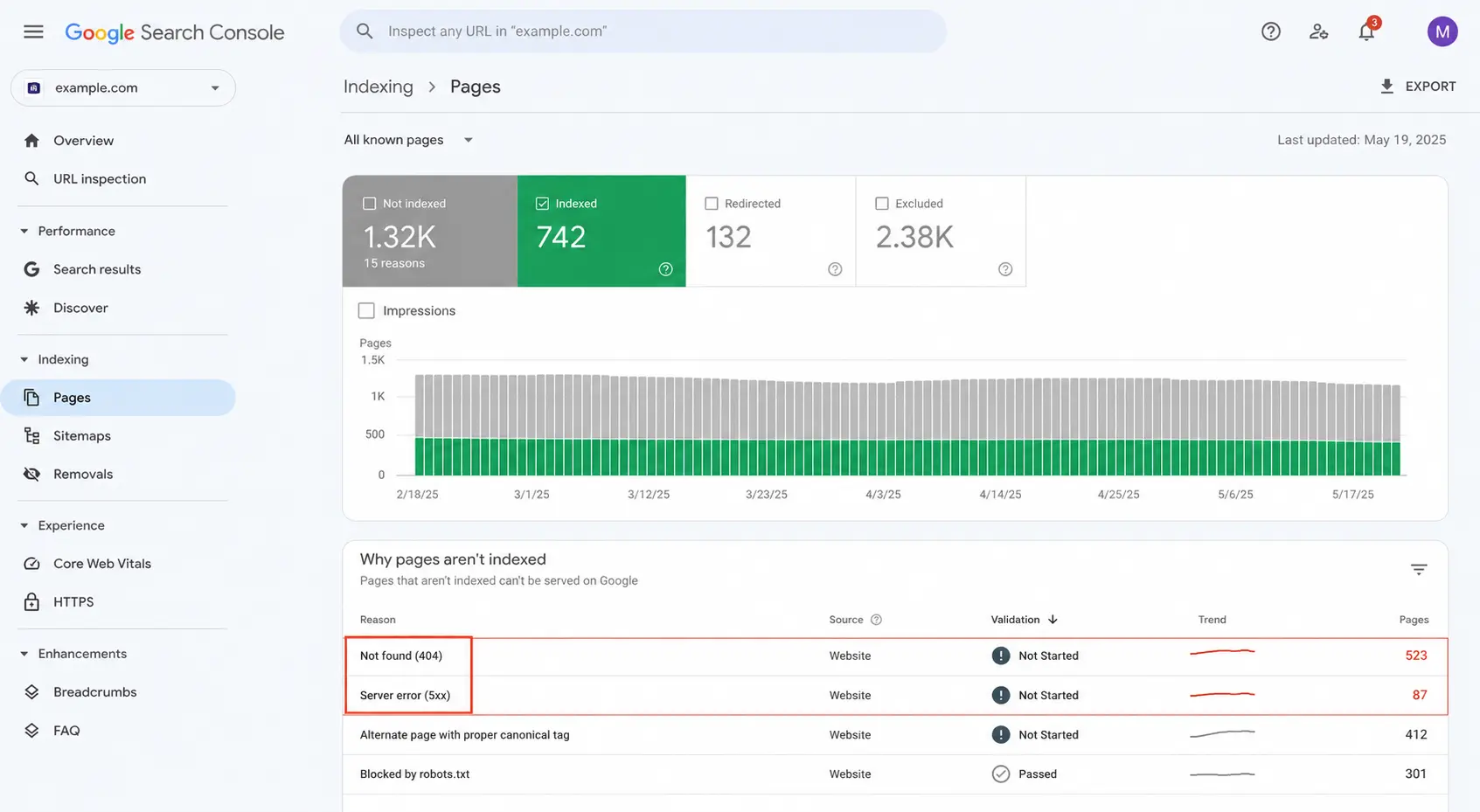Open the Help question mark icon

[1271, 31]
